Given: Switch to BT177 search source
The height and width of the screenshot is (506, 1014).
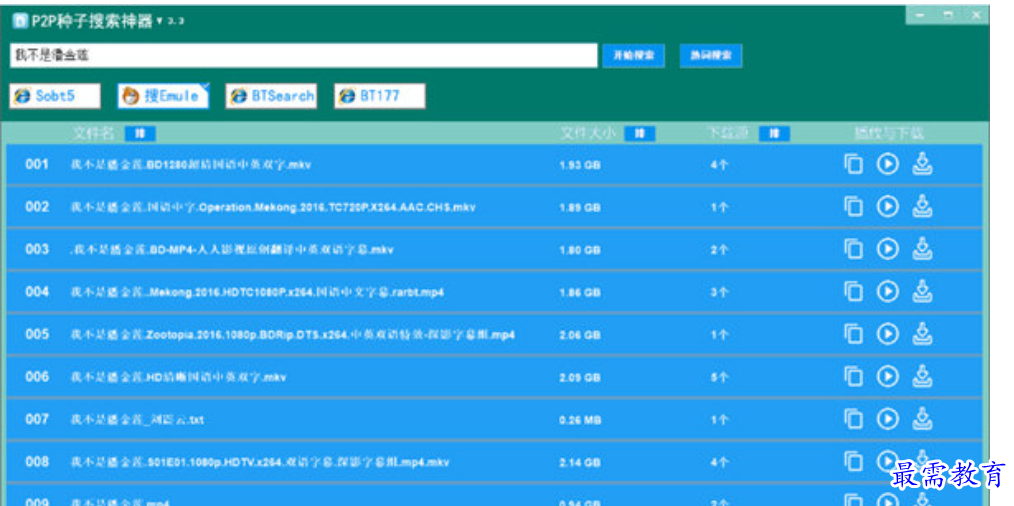Looking at the screenshot, I should [380, 96].
